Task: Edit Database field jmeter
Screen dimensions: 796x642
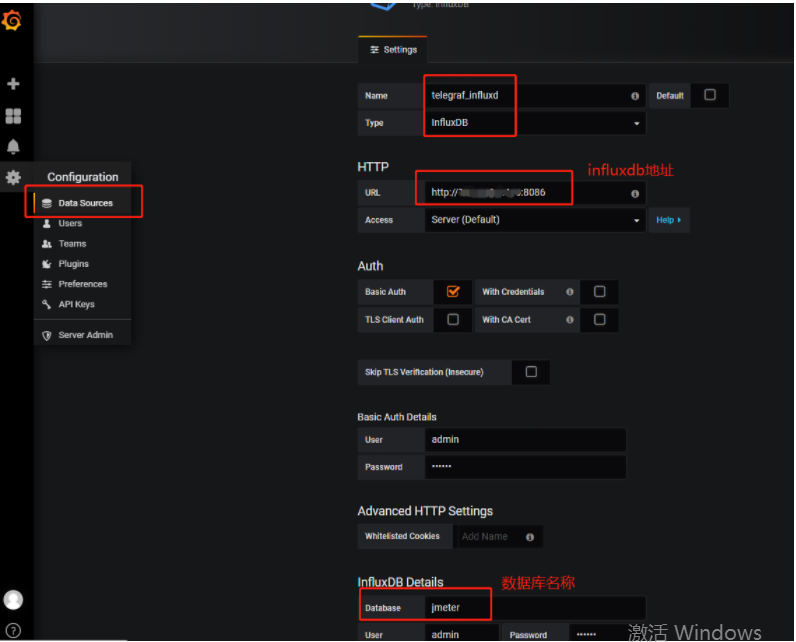Action: [535, 608]
